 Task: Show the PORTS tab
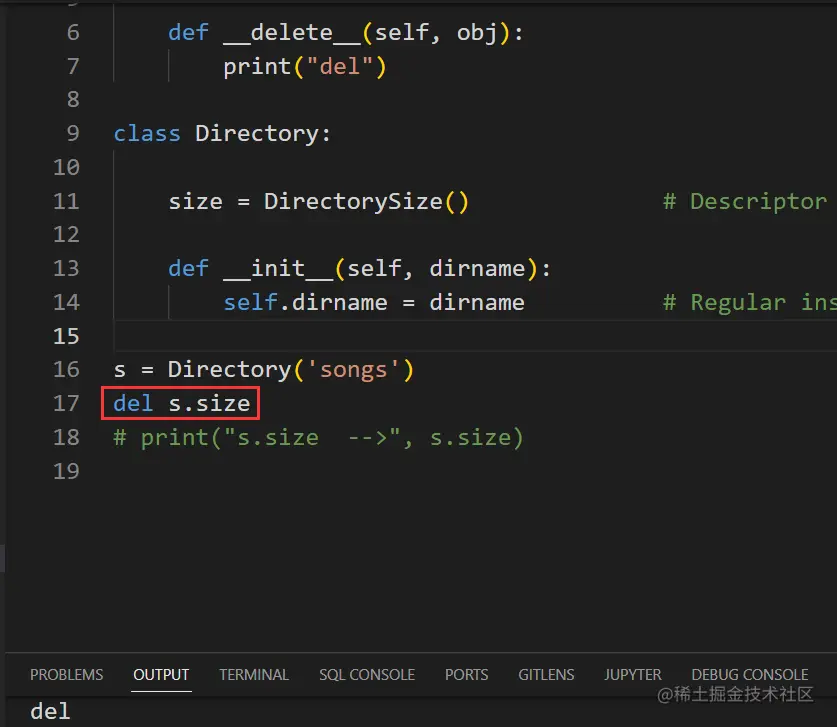click(467, 675)
